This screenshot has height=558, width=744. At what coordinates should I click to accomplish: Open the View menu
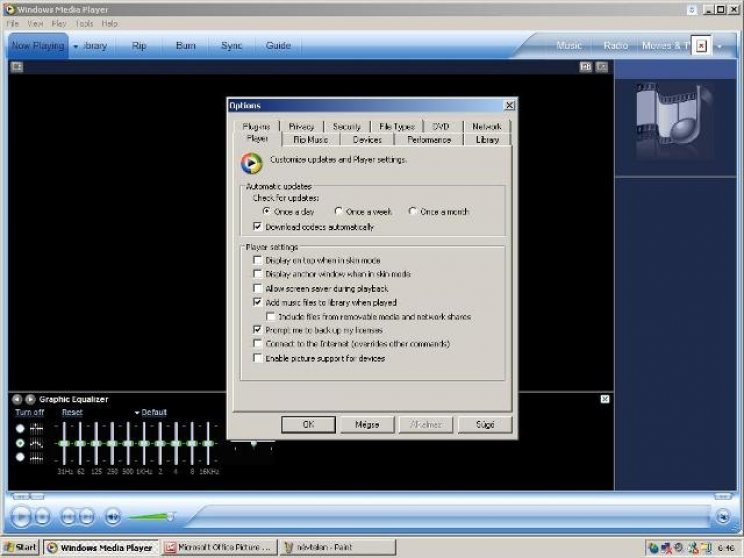35,23
